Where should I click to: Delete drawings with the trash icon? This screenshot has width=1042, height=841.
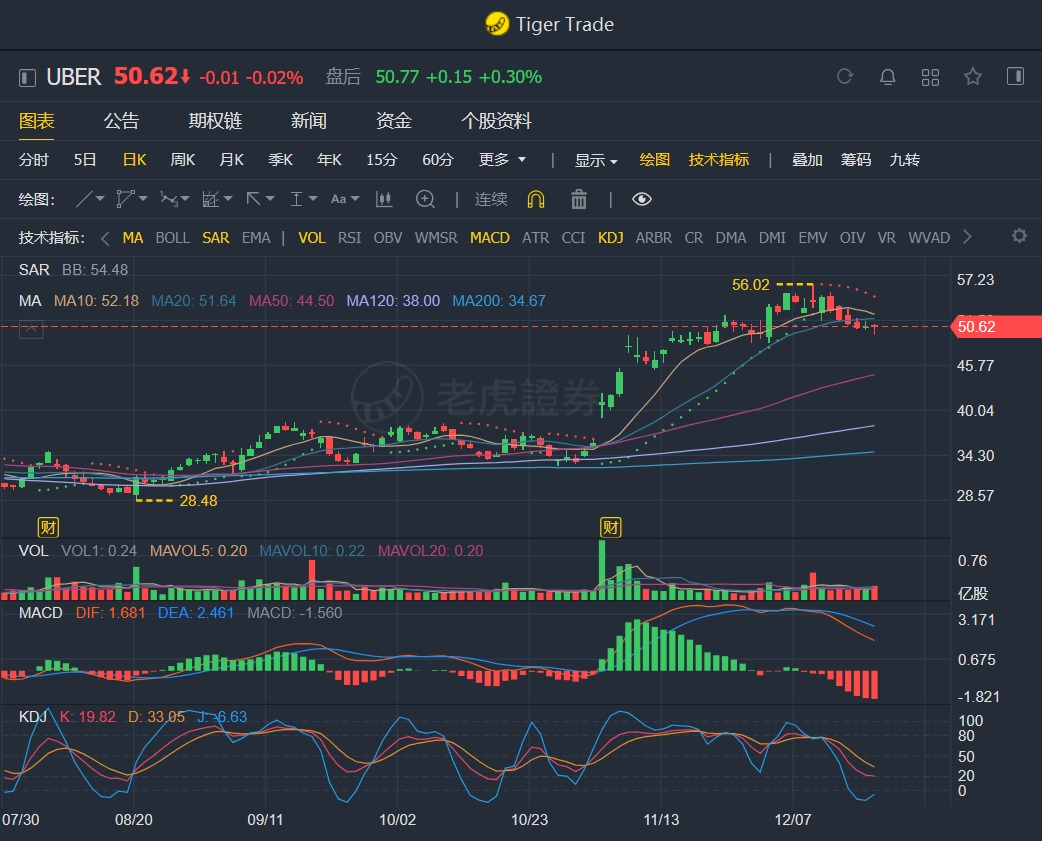point(579,199)
